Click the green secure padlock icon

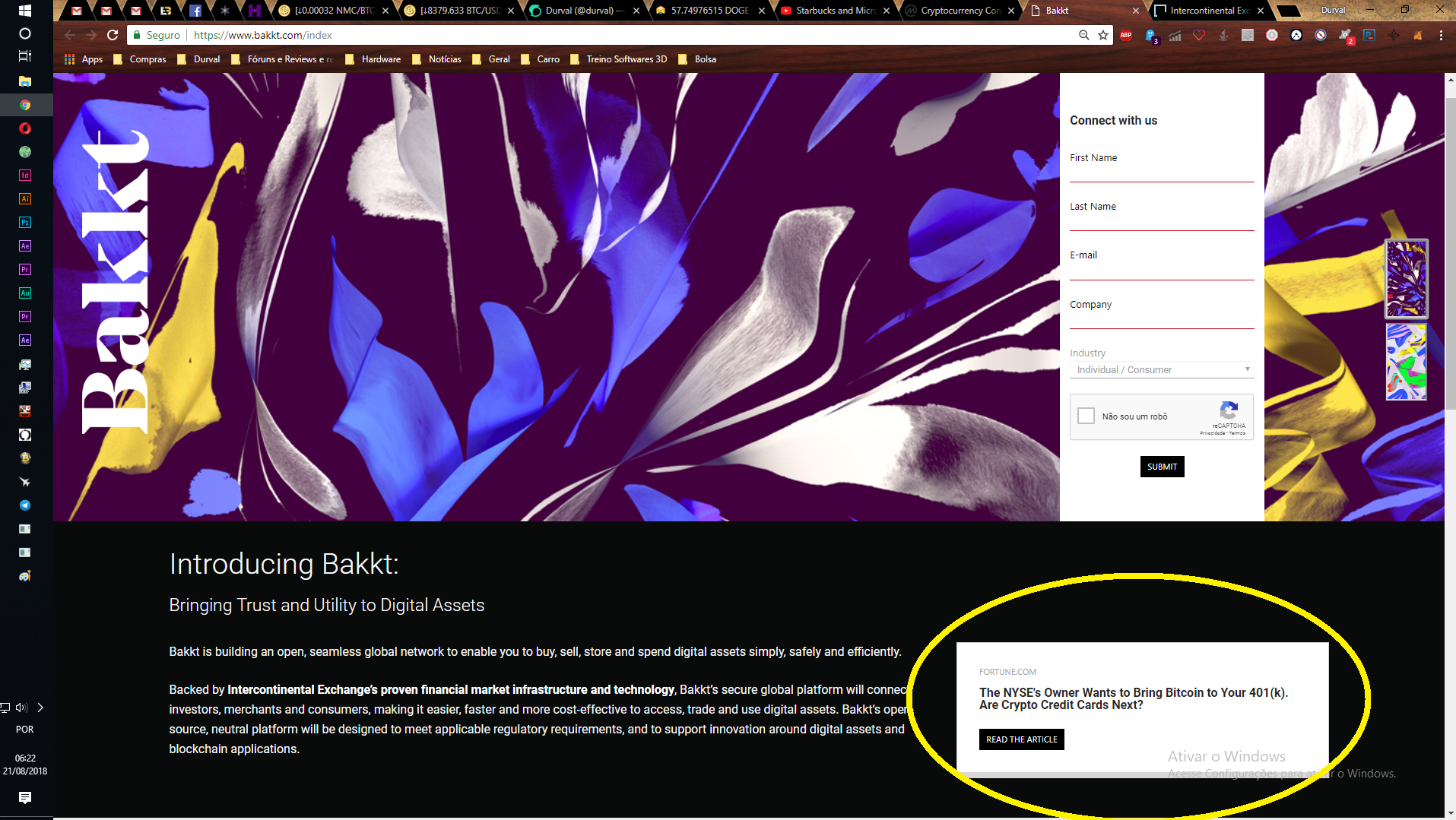137,35
